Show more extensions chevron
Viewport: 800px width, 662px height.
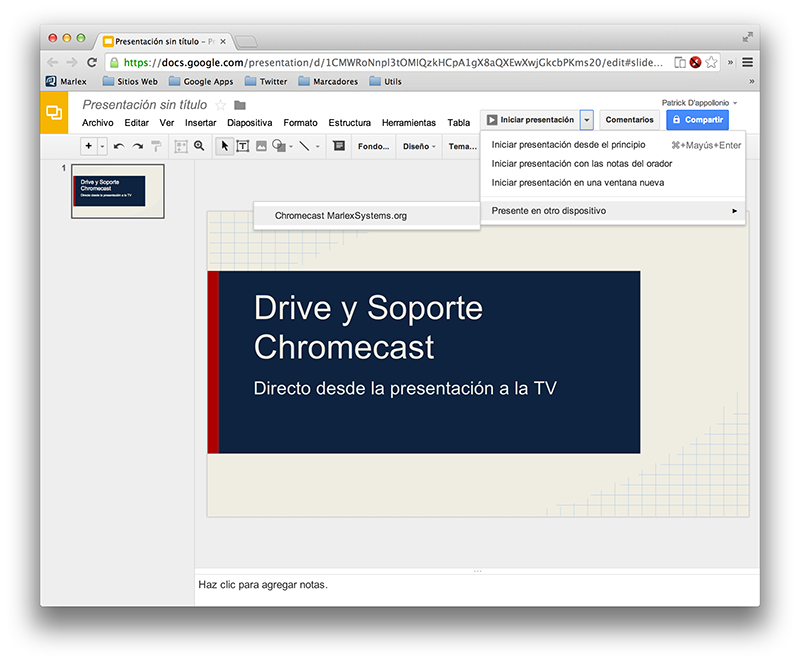coord(730,62)
